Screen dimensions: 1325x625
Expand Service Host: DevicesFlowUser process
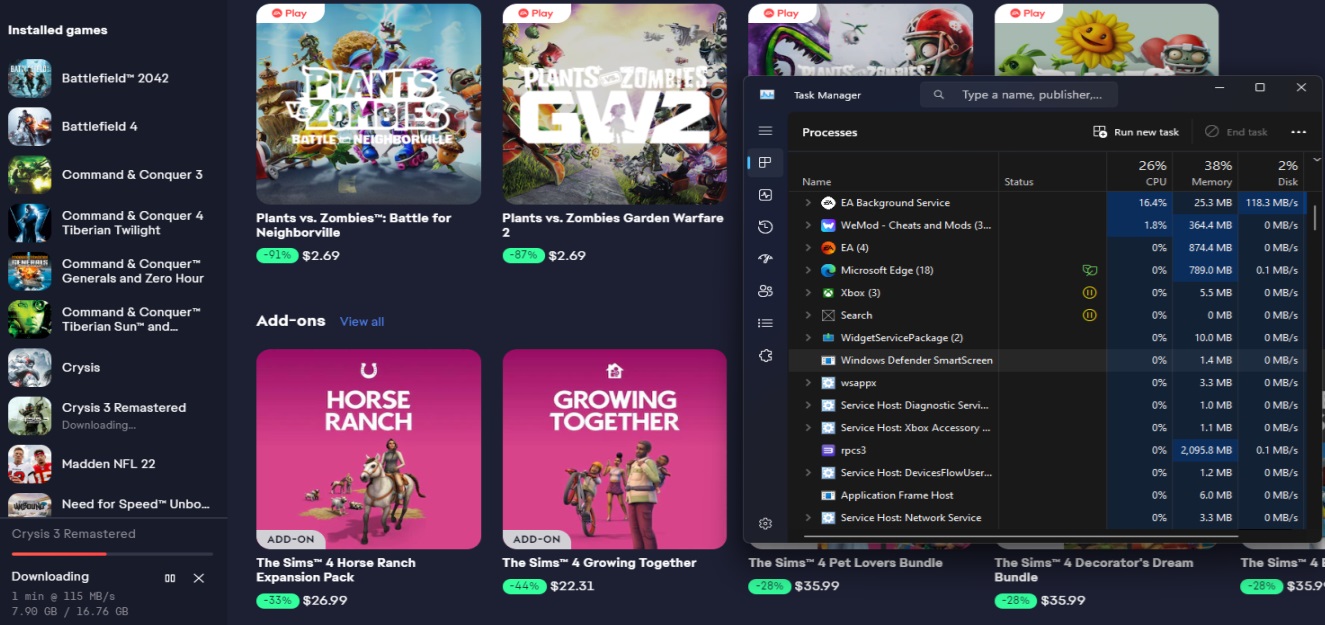coord(808,473)
